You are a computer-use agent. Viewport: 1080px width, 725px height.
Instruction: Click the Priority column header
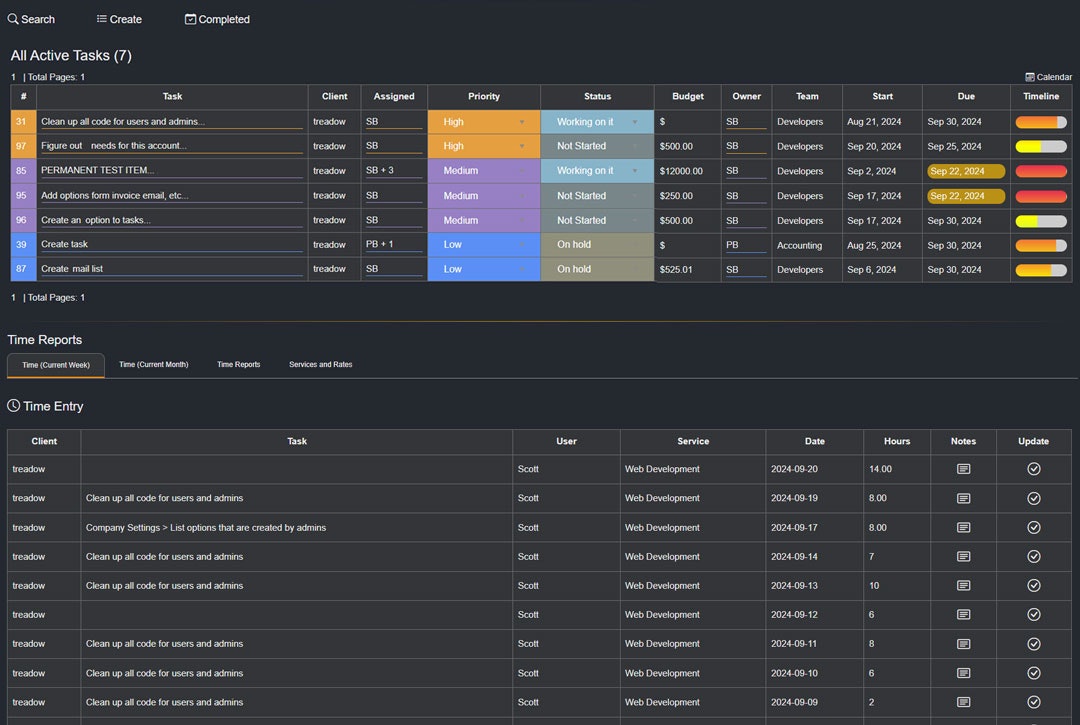(484, 96)
